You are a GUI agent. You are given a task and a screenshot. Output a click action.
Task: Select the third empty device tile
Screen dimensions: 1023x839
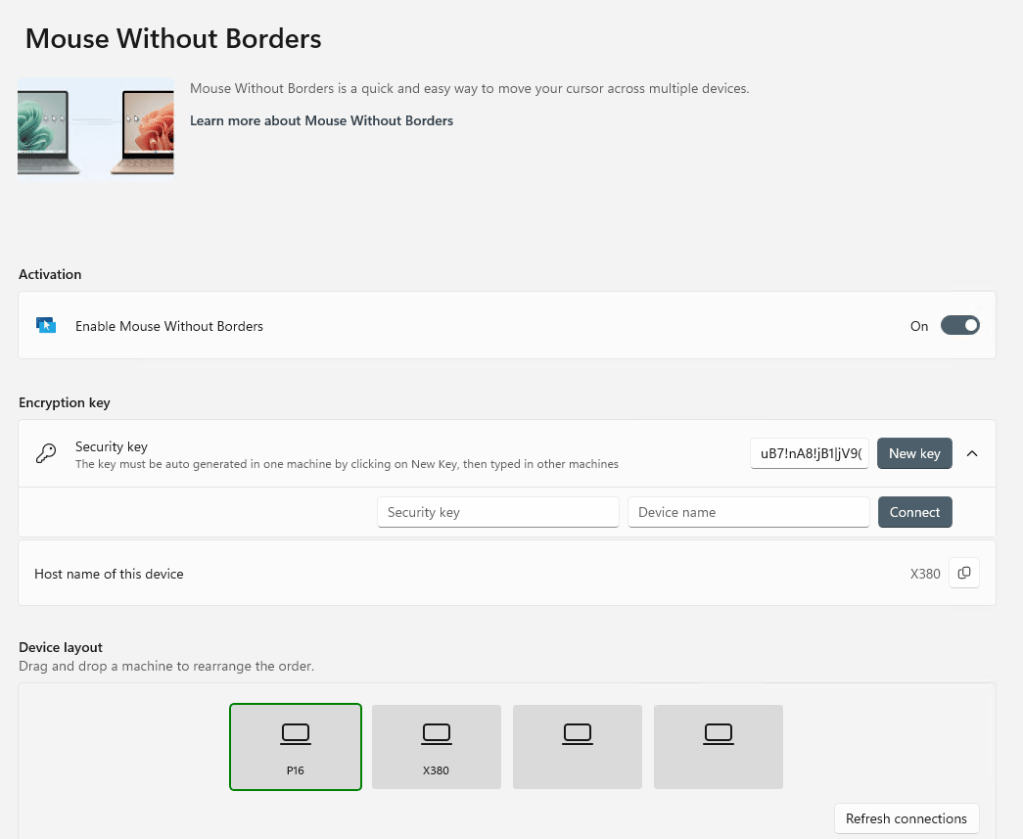coord(577,746)
